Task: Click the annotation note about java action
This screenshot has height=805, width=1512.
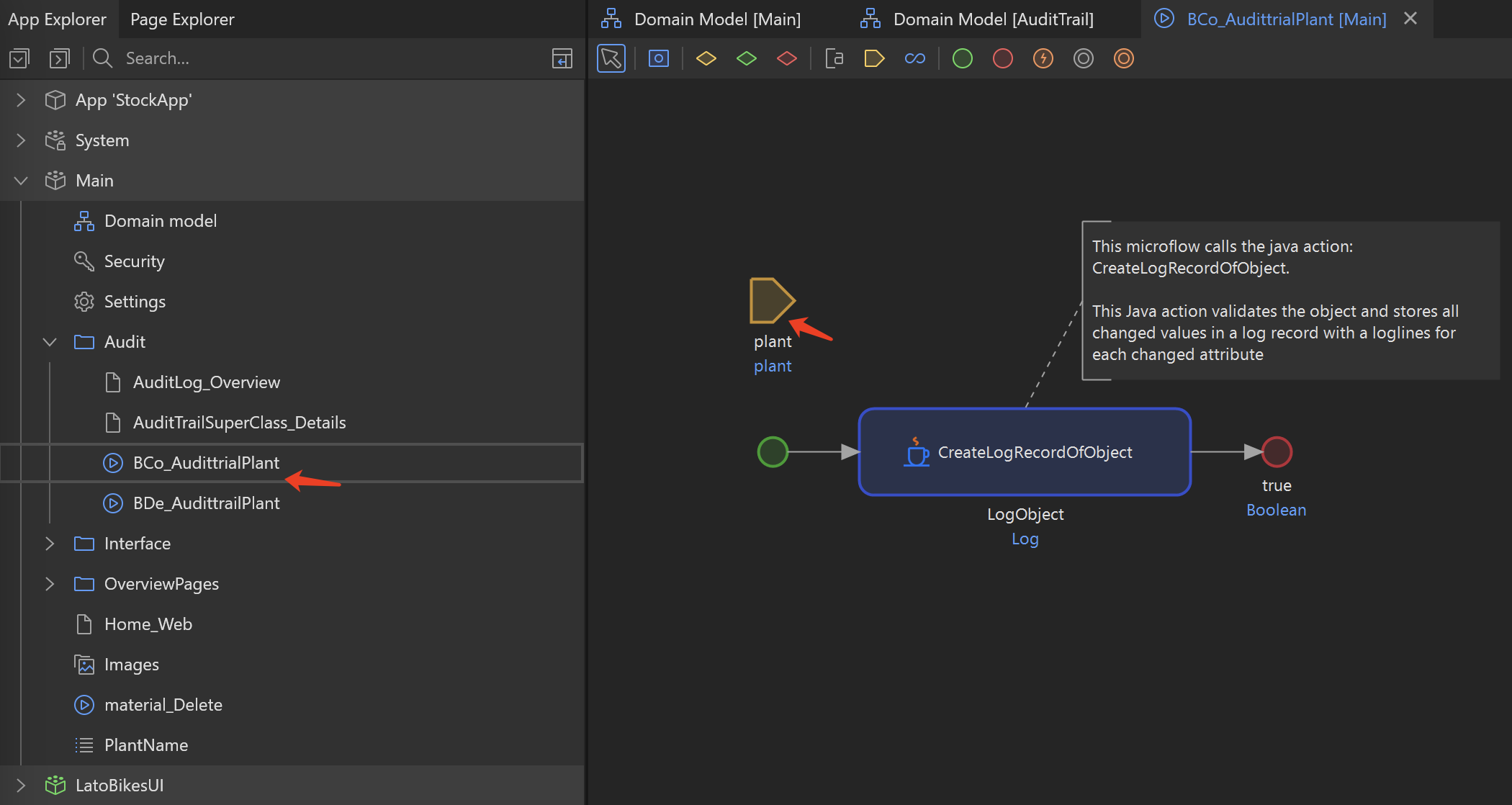Action: [x=1290, y=300]
